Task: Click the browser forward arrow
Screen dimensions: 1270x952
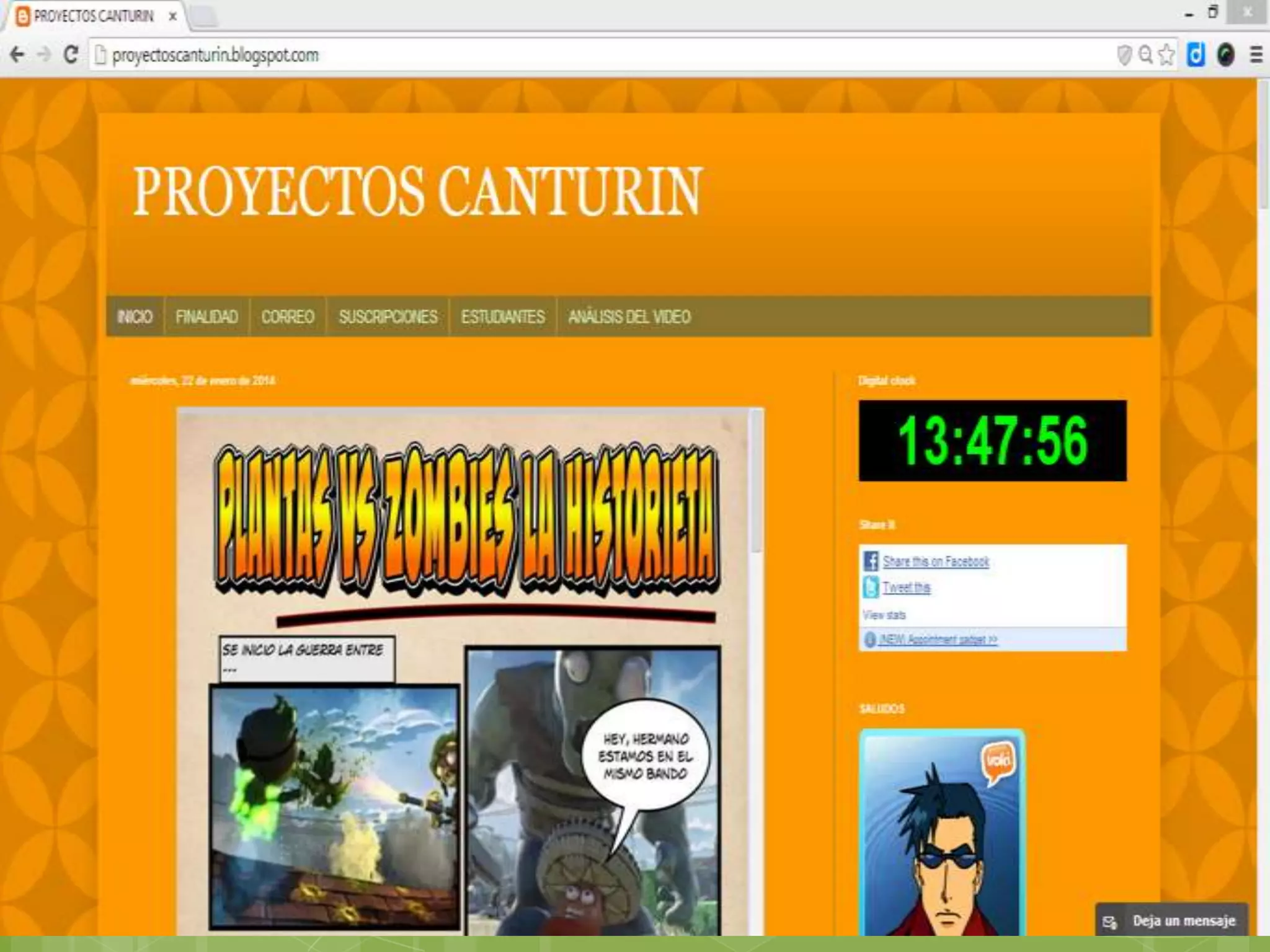Action: pyautogui.click(x=44, y=55)
